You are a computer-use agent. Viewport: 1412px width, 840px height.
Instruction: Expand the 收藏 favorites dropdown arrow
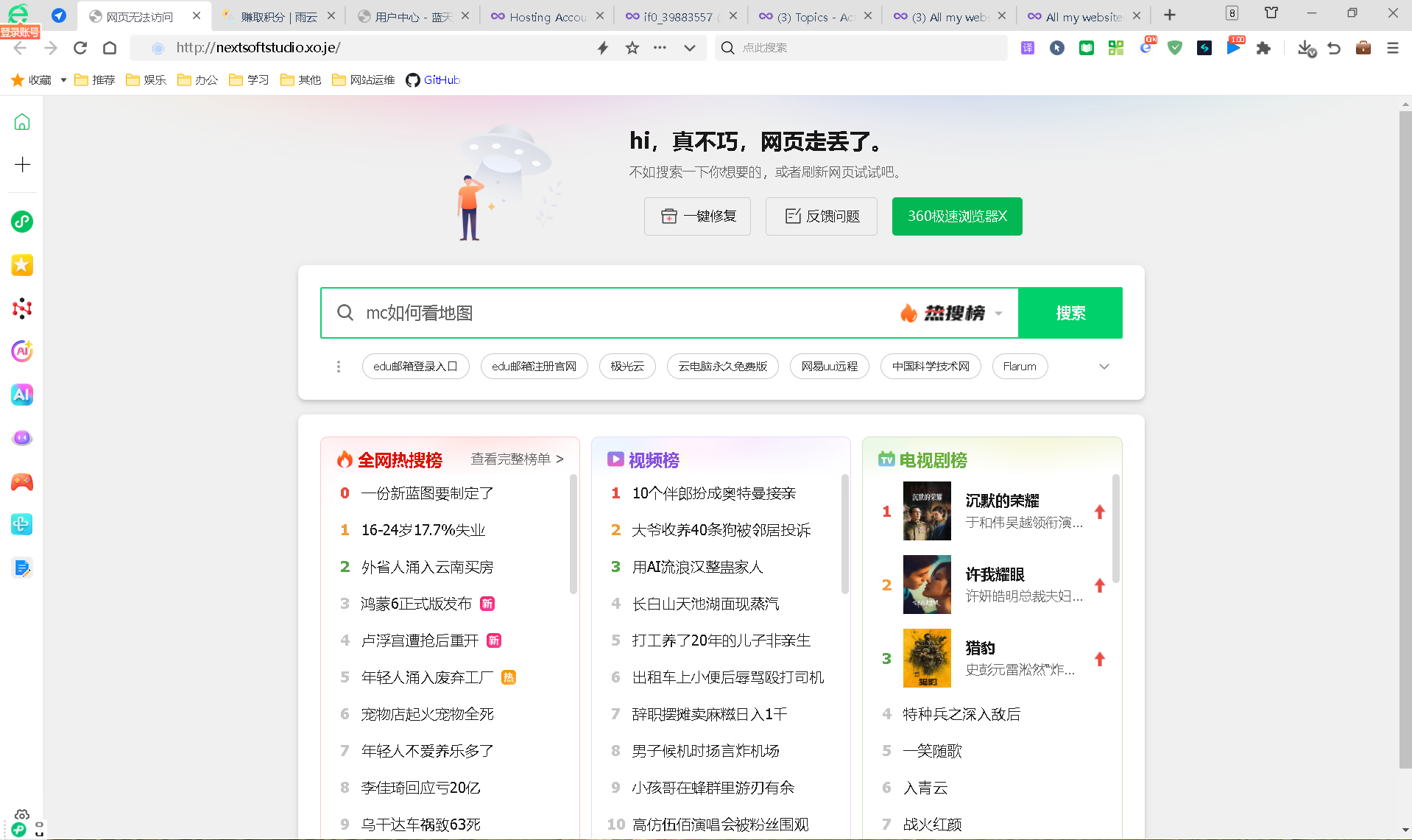[x=63, y=80]
